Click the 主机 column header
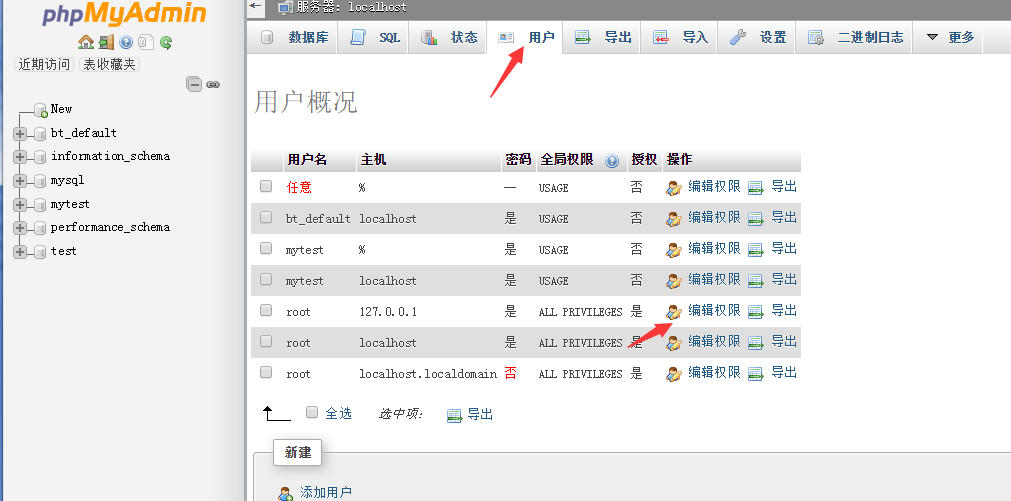 (x=373, y=160)
